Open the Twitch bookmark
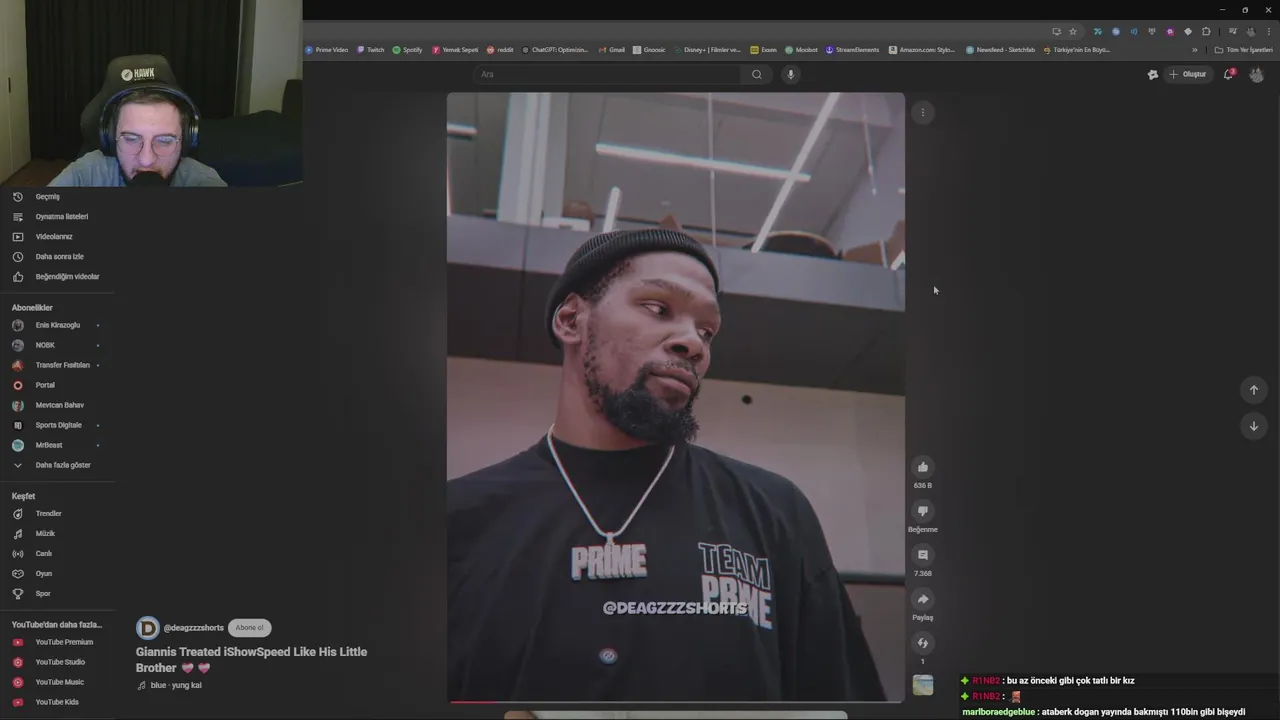Image resolution: width=1280 pixels, height=720 pixels. point(371,50)
